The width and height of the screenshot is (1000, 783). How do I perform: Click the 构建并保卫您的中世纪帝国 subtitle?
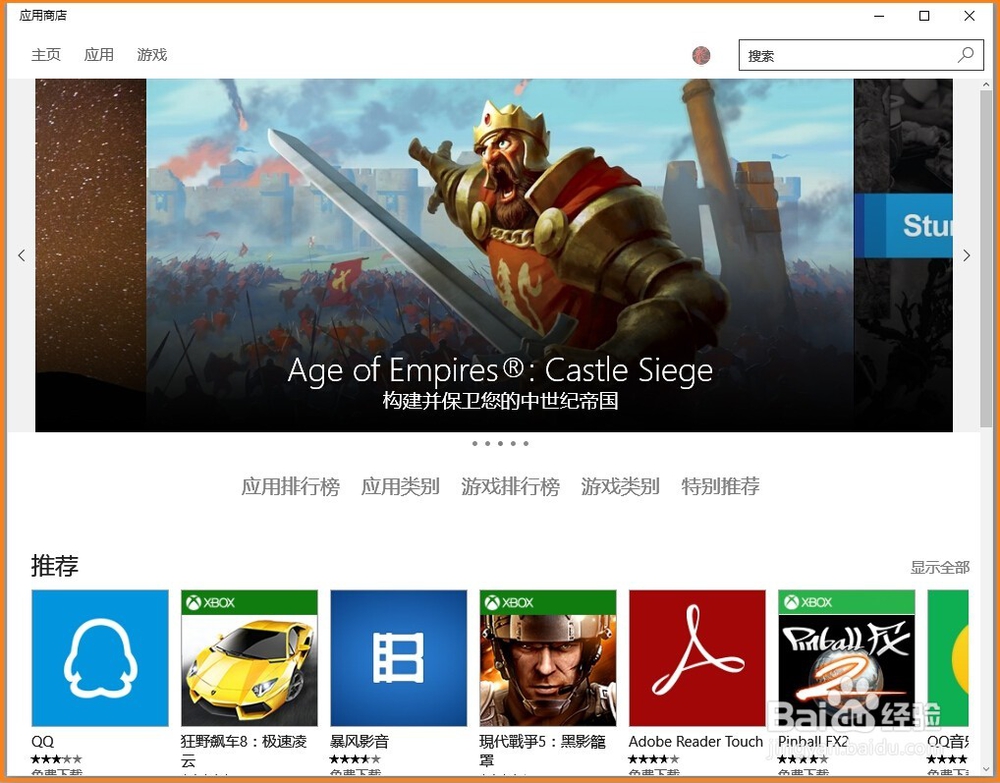point(500,400)
